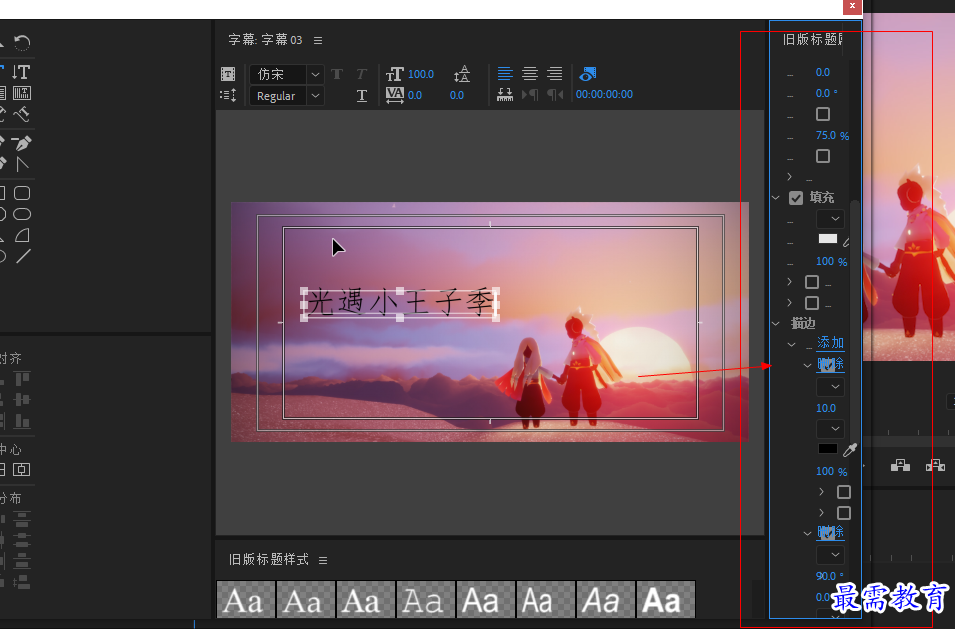Click the font size value 100.0
This screenshot has height=629, width=955.
click(x=421, y=74)
